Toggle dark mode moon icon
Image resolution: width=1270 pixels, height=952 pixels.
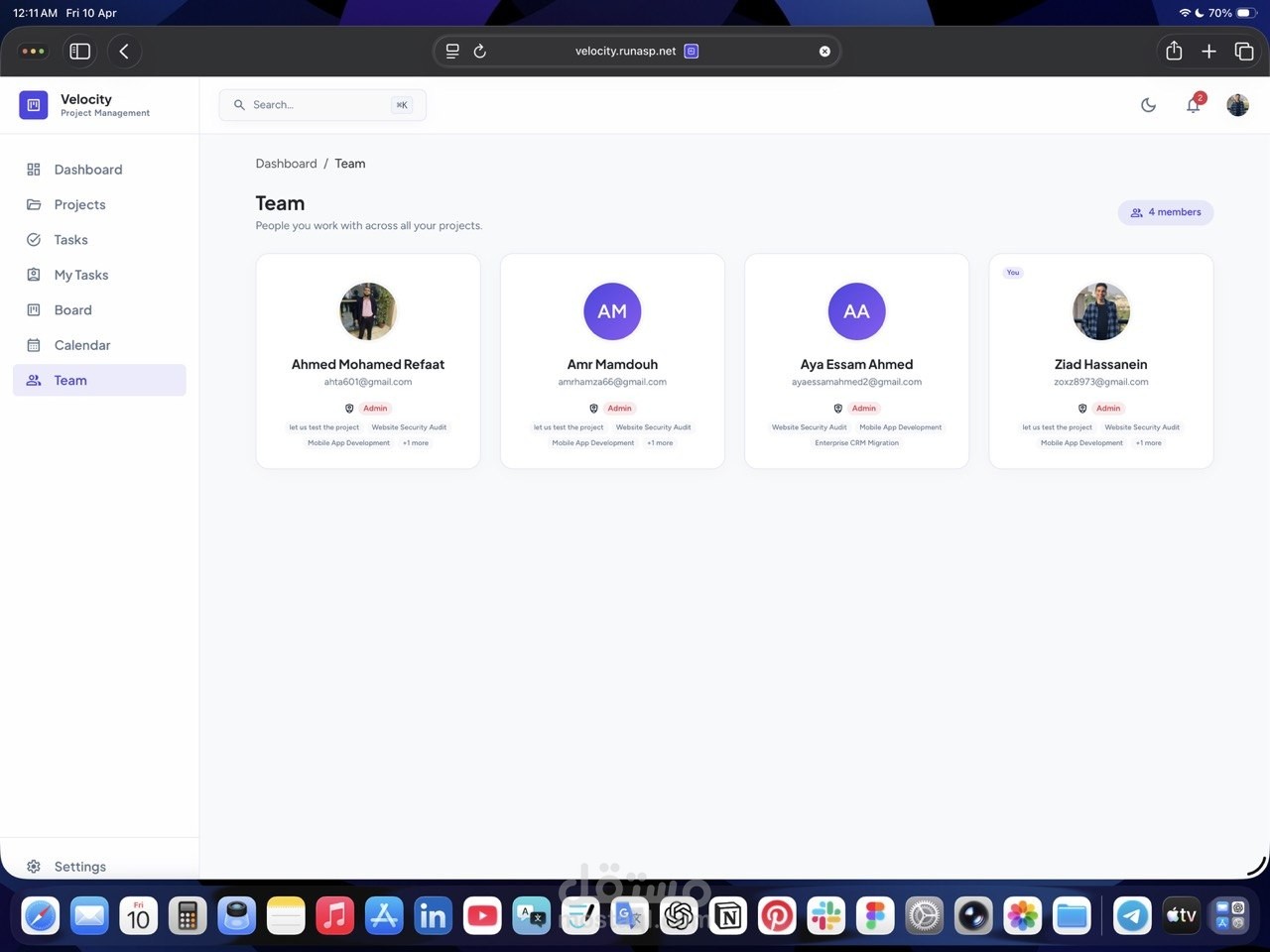point(1148,105)
